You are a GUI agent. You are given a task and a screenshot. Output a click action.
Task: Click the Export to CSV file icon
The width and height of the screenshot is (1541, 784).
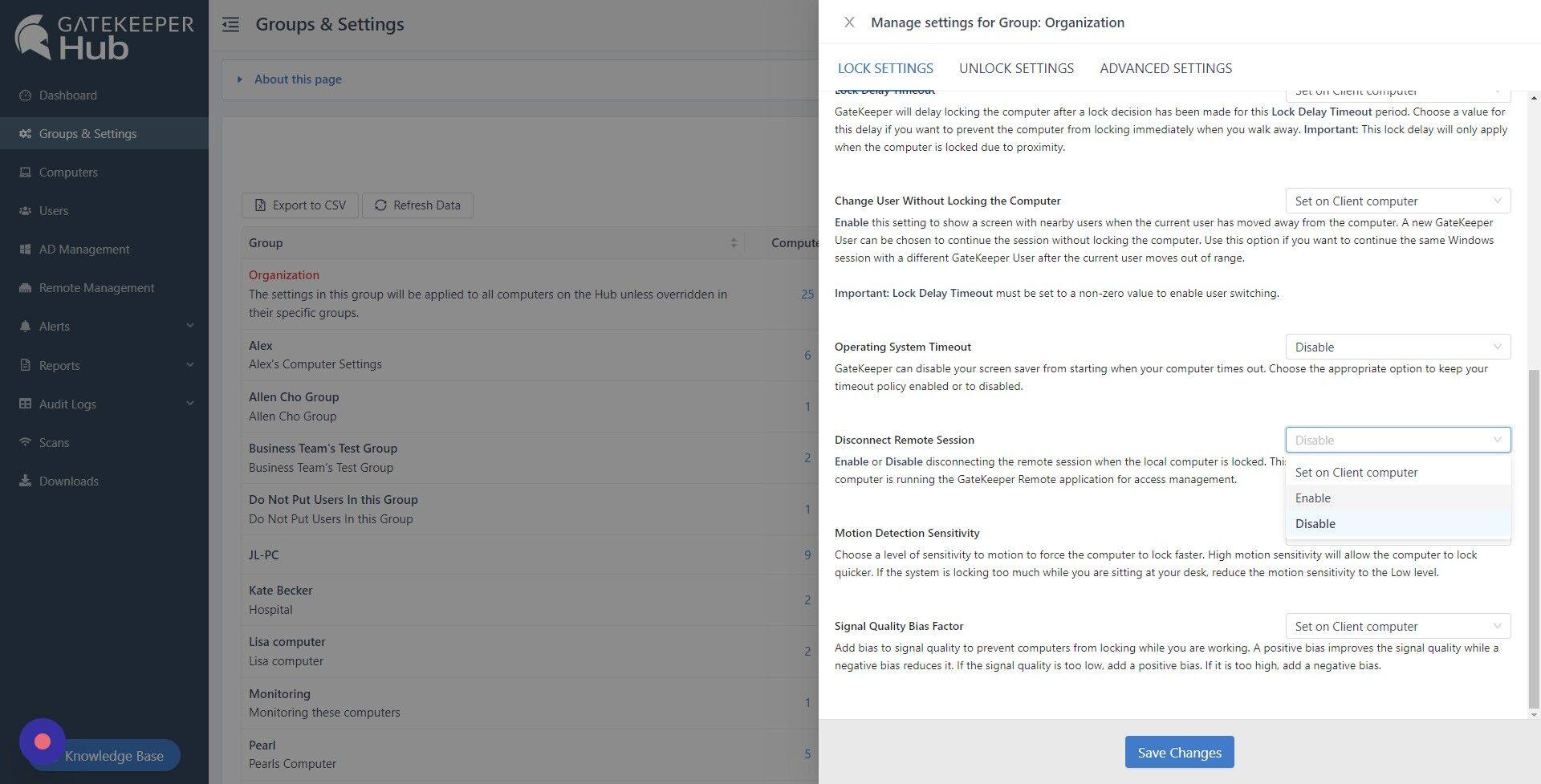point(260,205)
